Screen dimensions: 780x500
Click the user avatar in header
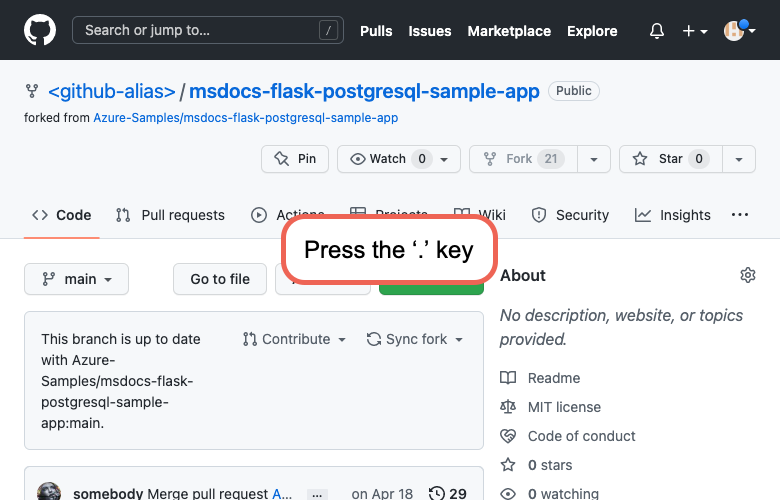pyautogui.click(x=735, y=30)
